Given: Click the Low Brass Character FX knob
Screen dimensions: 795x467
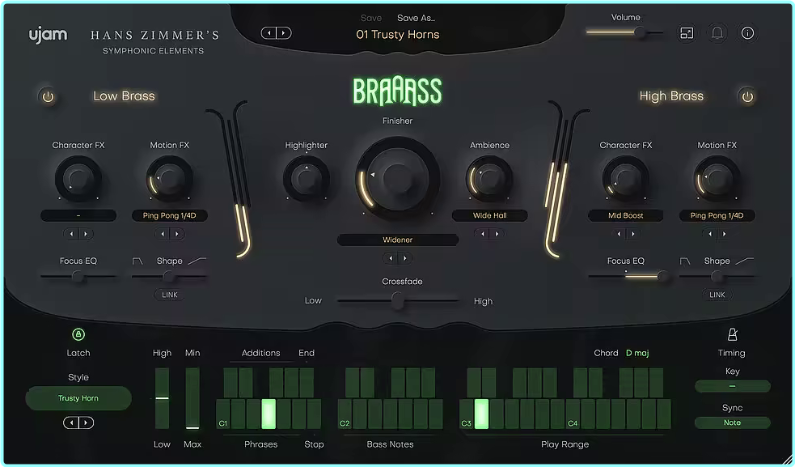Looking at the screenshot, I should 78,178.
